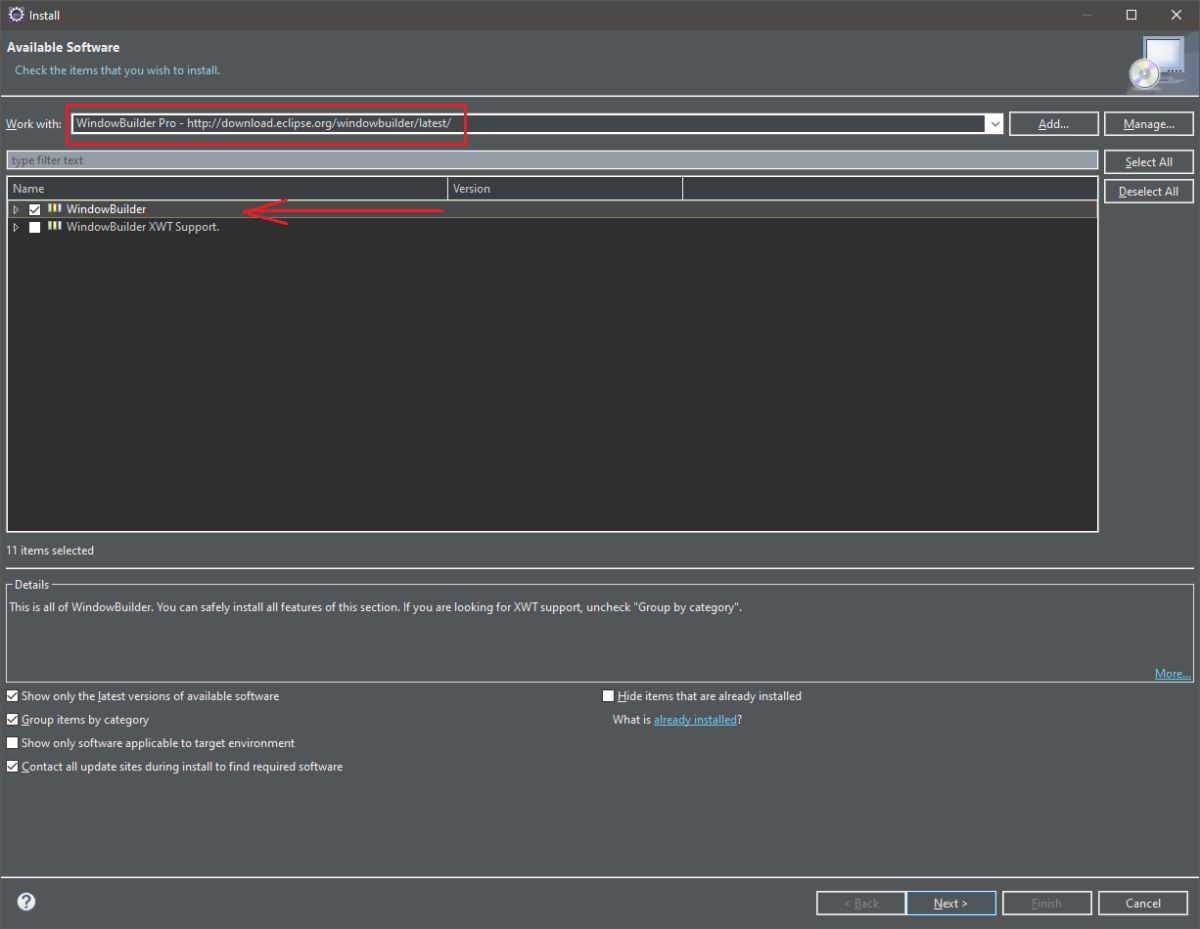Uncheck the WindowBuilder checkbox

coord(35,210)
